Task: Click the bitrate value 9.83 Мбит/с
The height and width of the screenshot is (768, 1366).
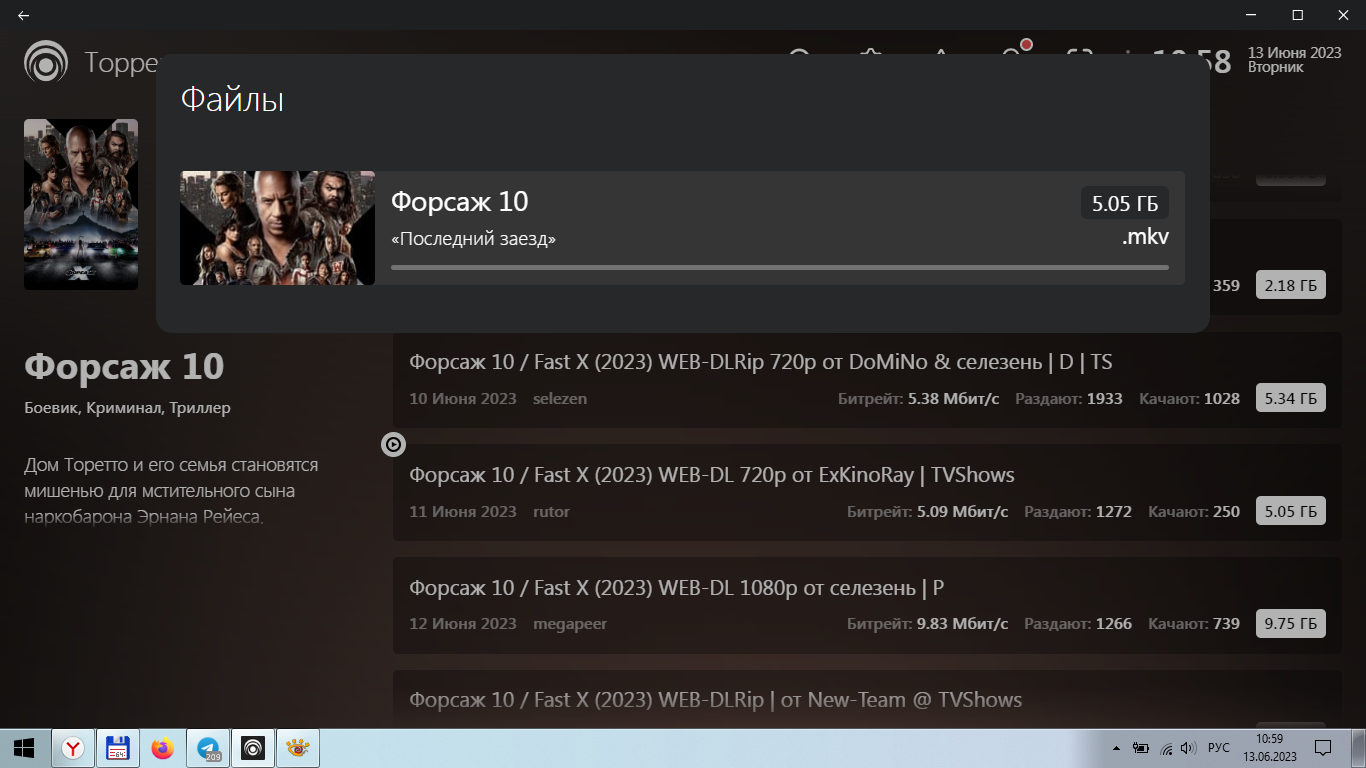Action: click(962, 624)
